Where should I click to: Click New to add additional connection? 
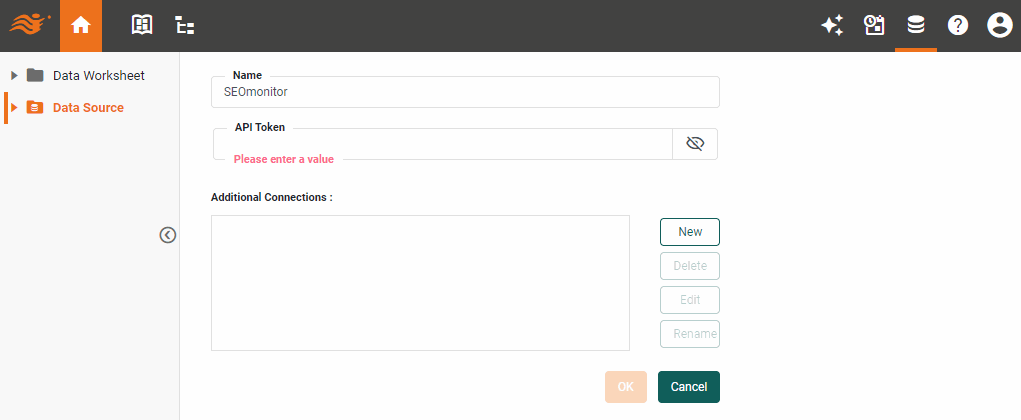click(x=690, y=232)
